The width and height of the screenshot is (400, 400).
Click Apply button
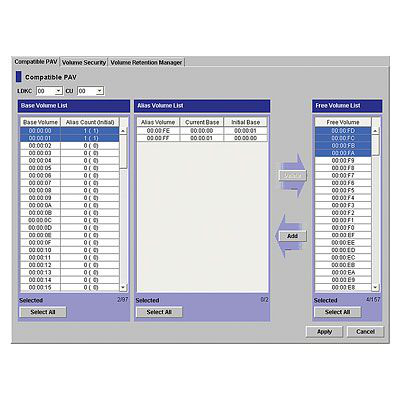coord(324,332)
